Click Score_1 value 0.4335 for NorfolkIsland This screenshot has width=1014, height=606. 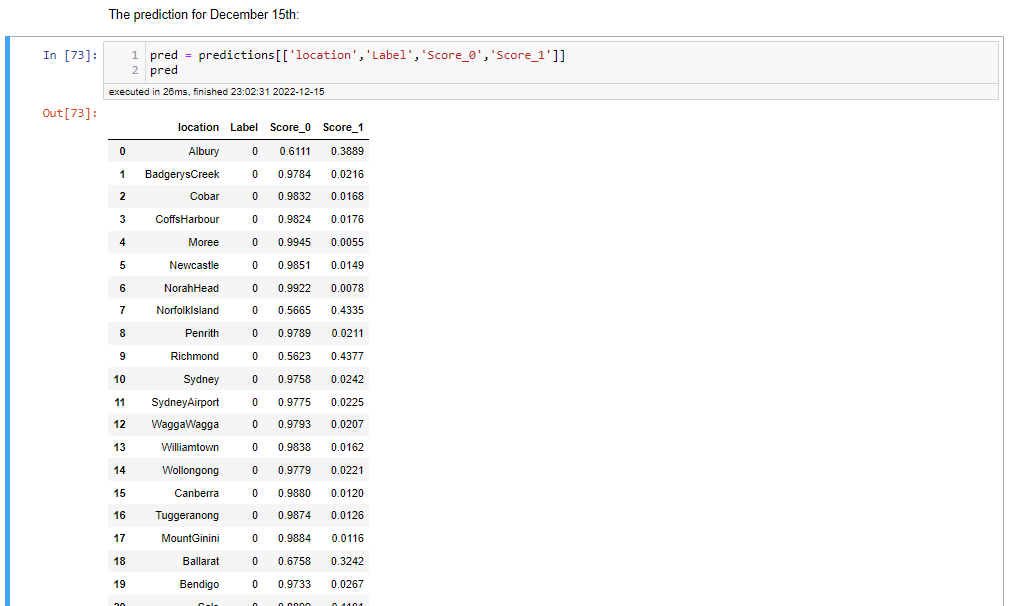[x=347, y=310]
